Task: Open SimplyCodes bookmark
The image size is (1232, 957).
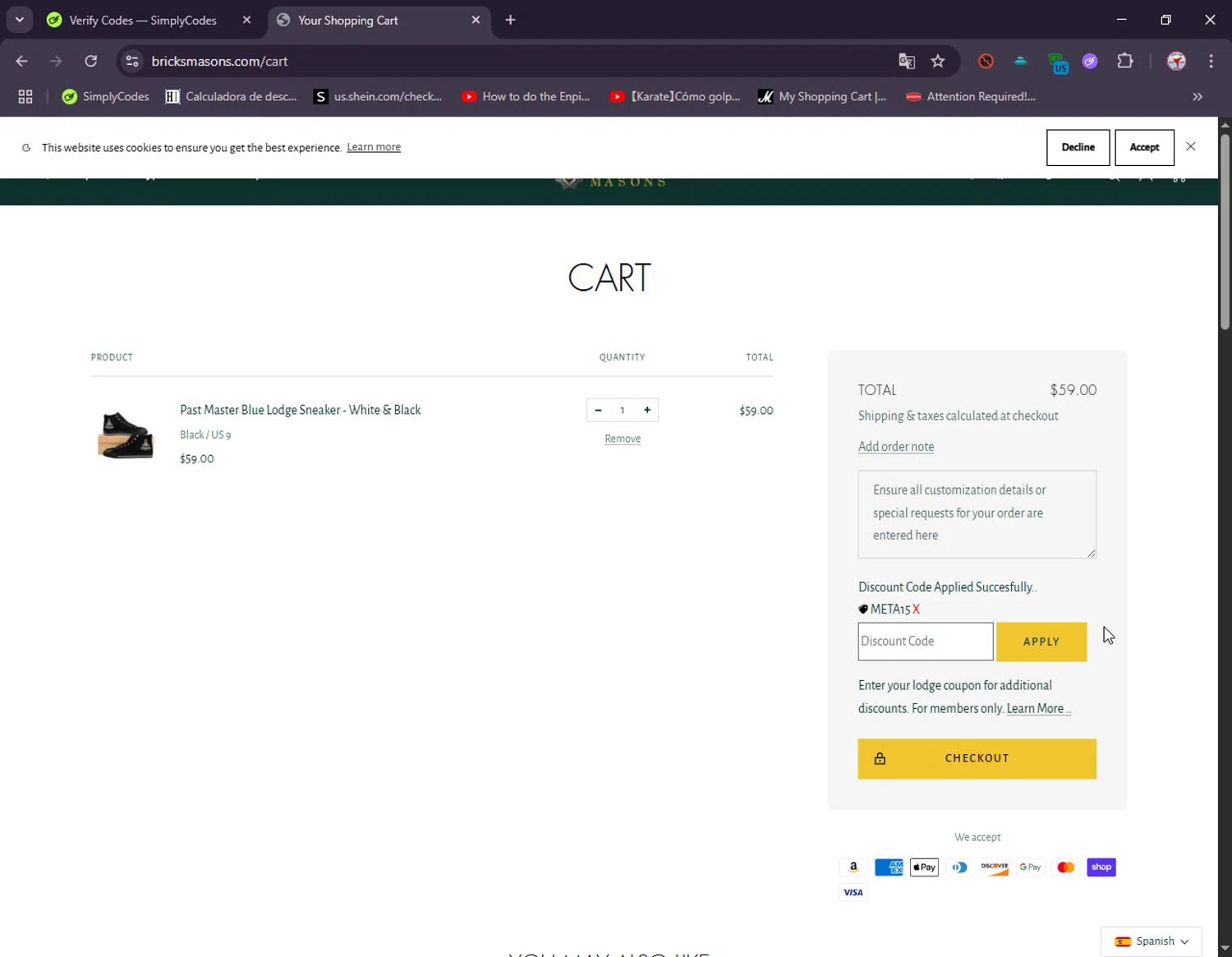Action: click(x=106, y=96)
